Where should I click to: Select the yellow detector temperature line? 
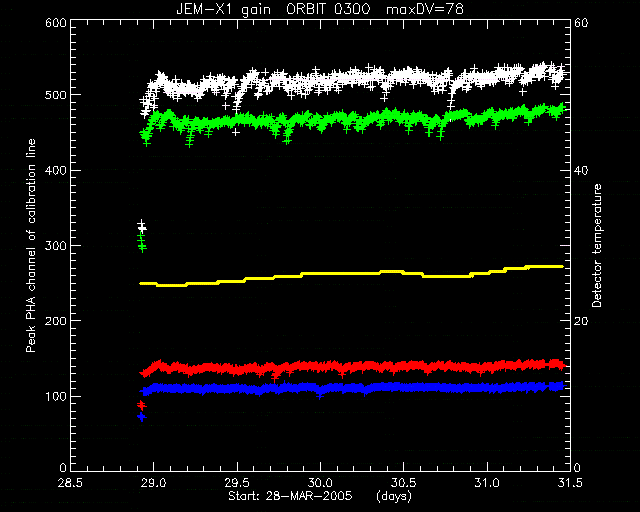(x=351, y=274)
